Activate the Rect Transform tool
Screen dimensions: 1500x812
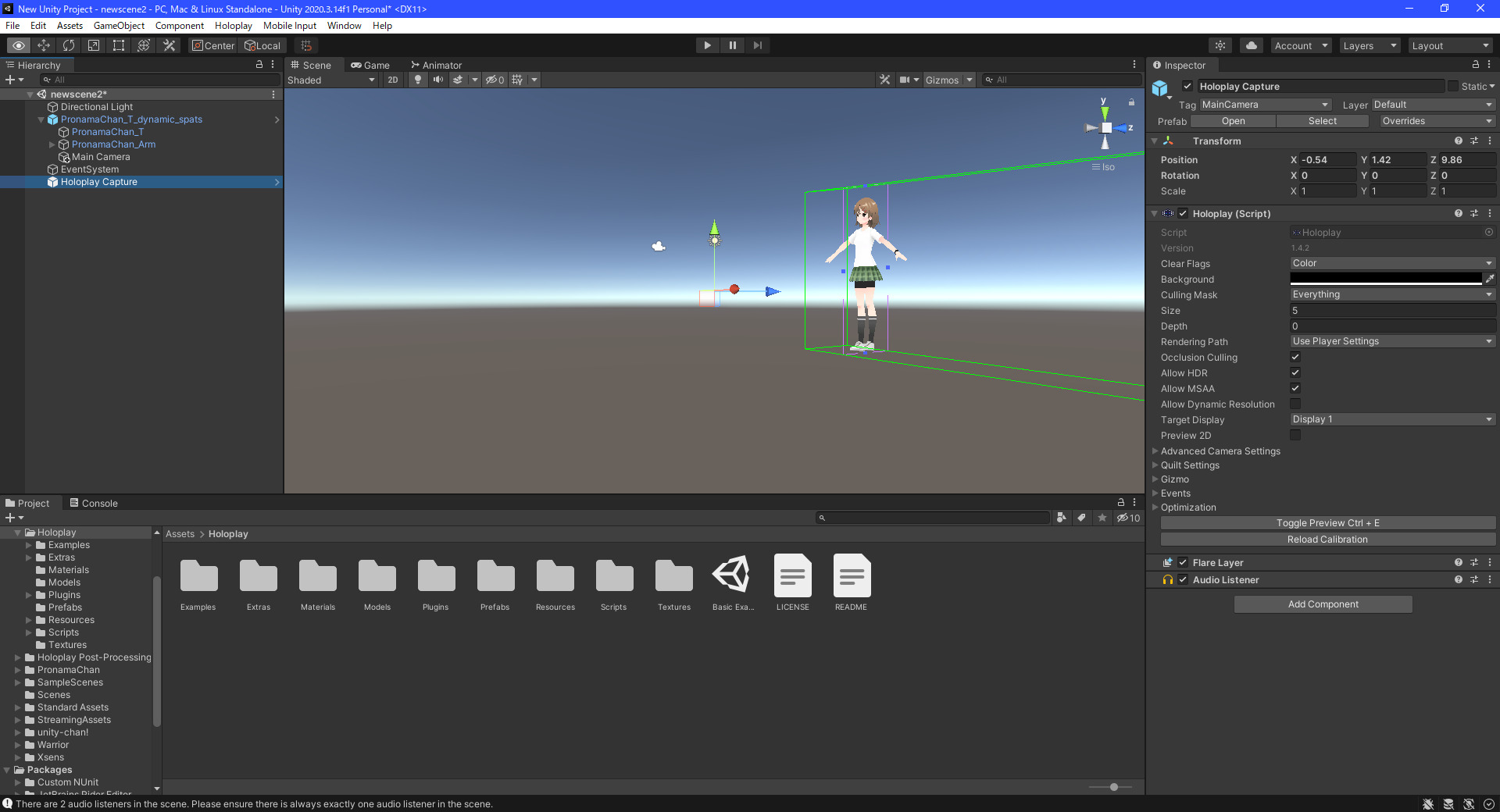pos(118,45)
